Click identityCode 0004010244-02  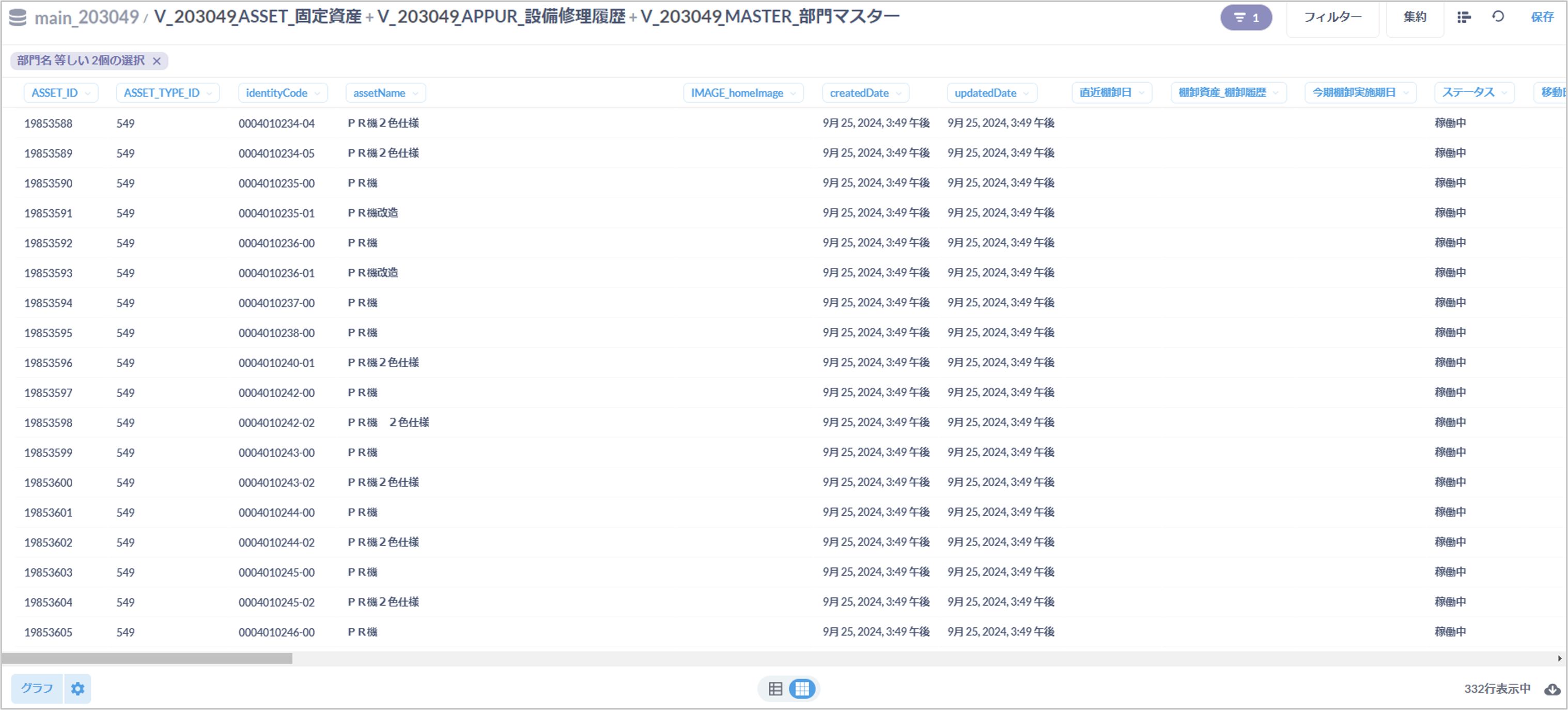tap(276, 543)
